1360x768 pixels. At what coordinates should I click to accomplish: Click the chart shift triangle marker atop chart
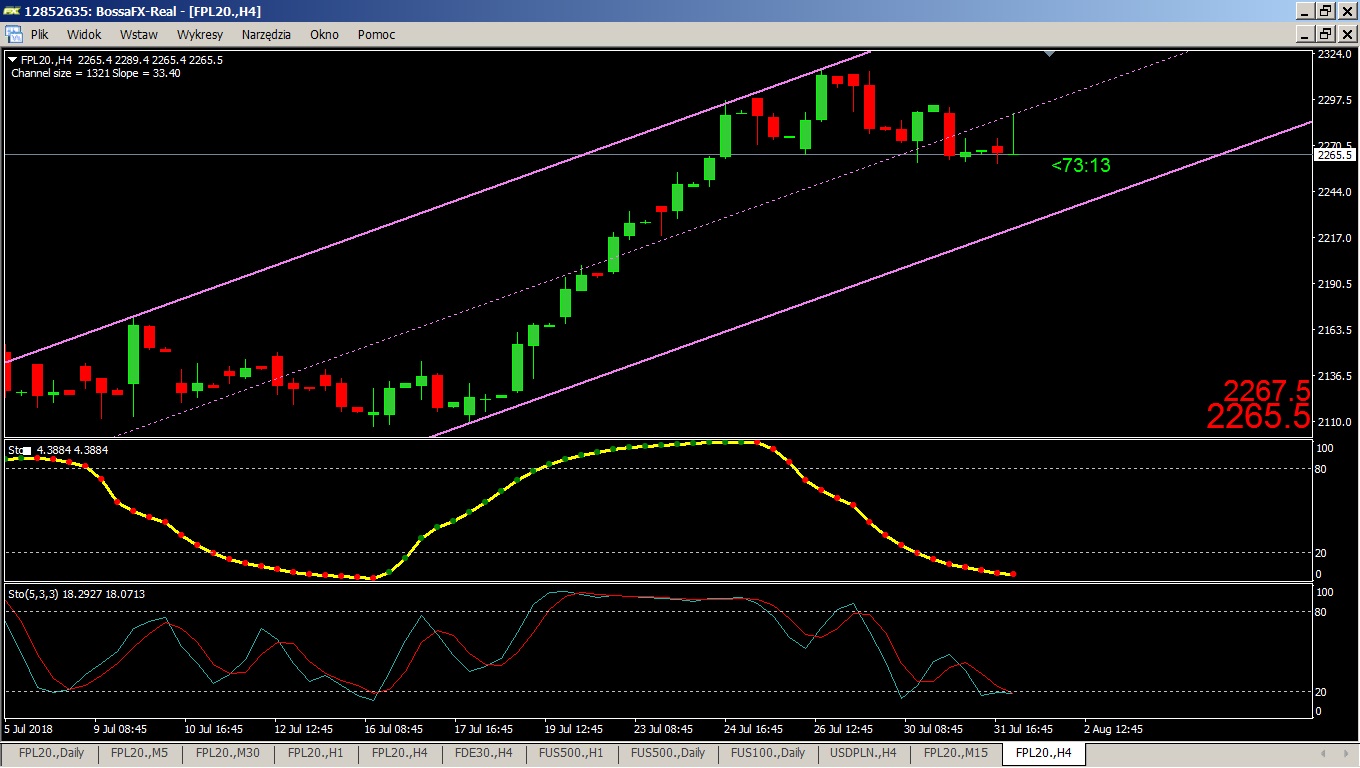point(1048,53)
